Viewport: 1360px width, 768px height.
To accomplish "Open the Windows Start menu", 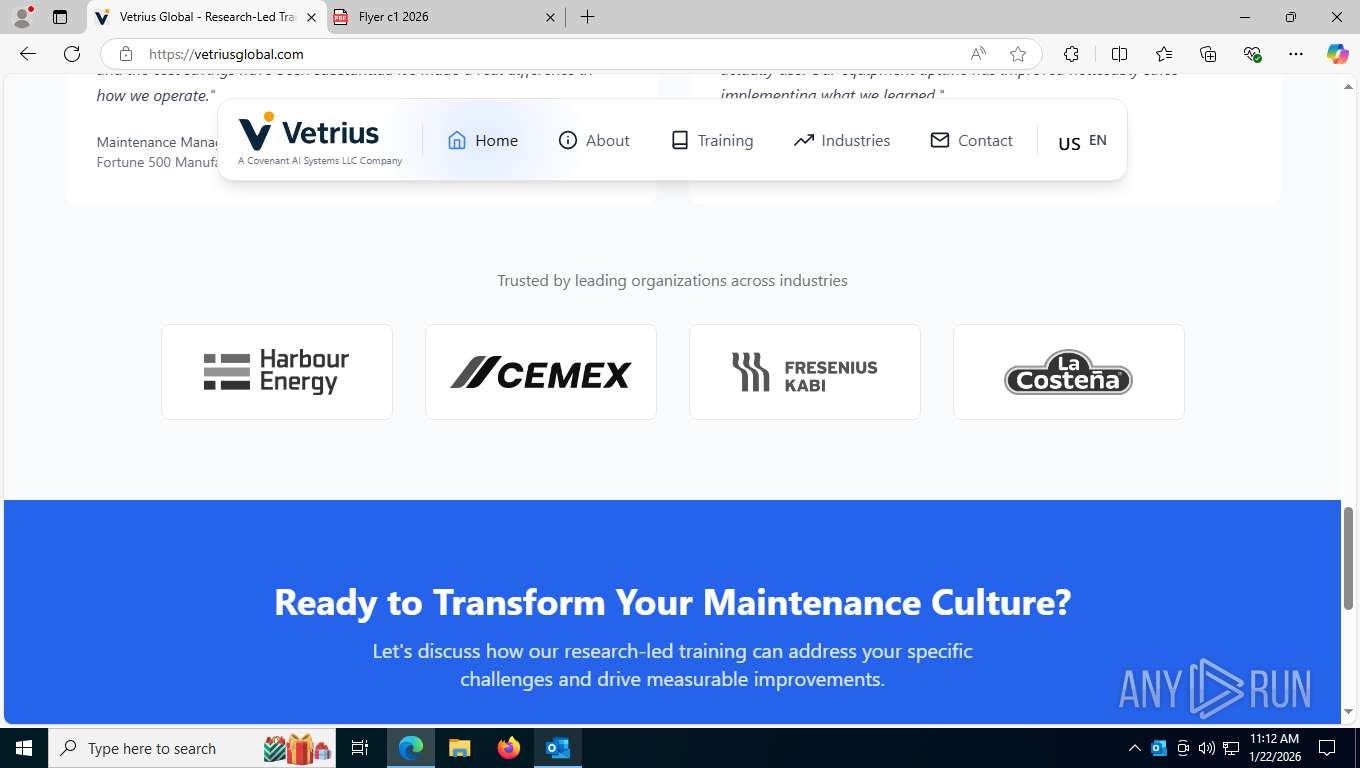I will pos(24,748).
